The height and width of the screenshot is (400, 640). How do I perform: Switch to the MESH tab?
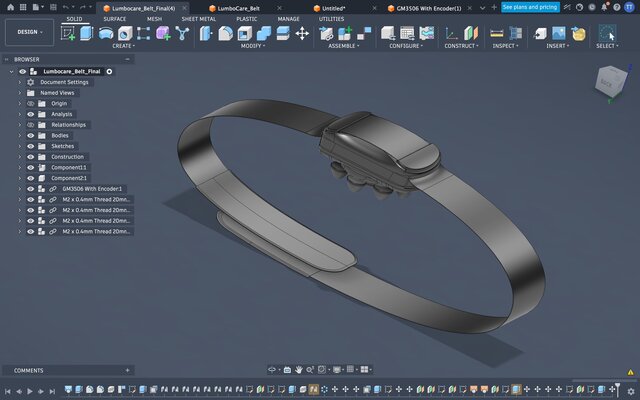coord(154,19)
